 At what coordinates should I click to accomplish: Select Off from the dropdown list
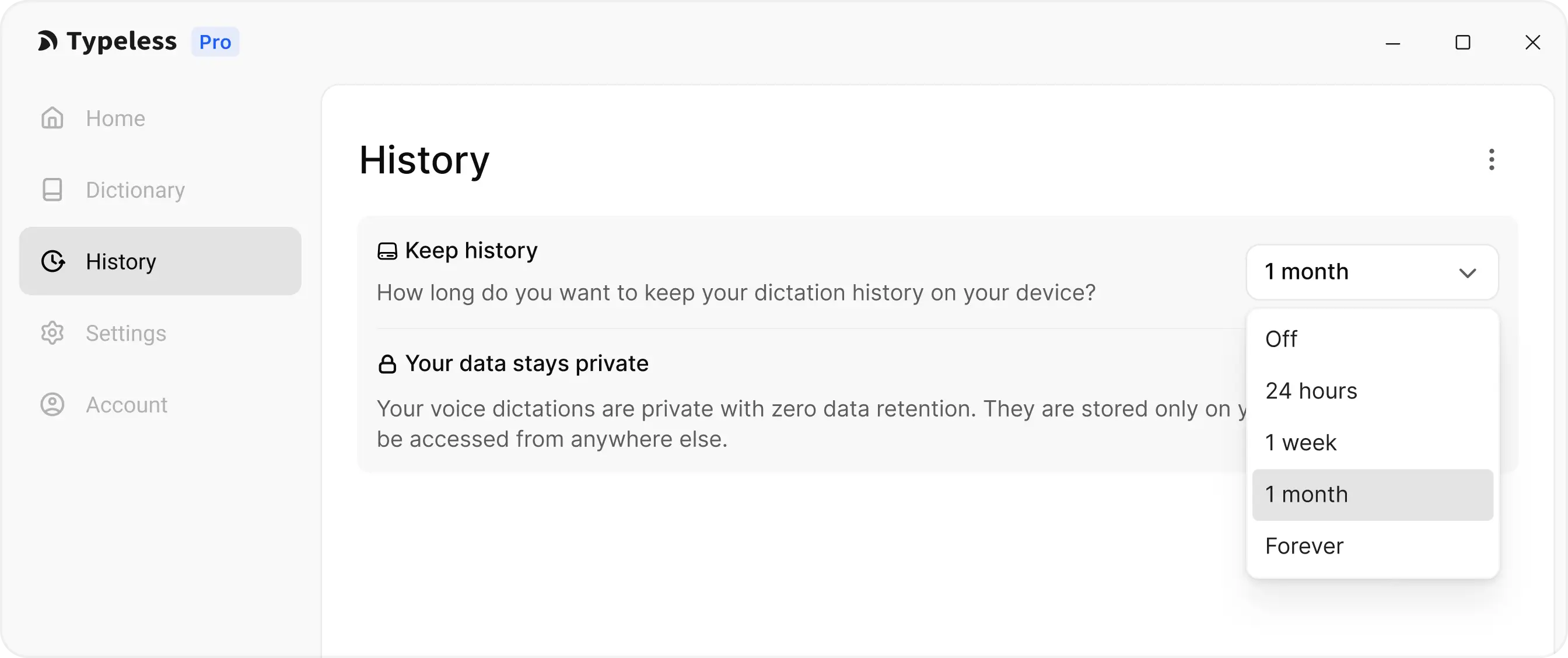pyautogui.click(x=1282, y=339)
